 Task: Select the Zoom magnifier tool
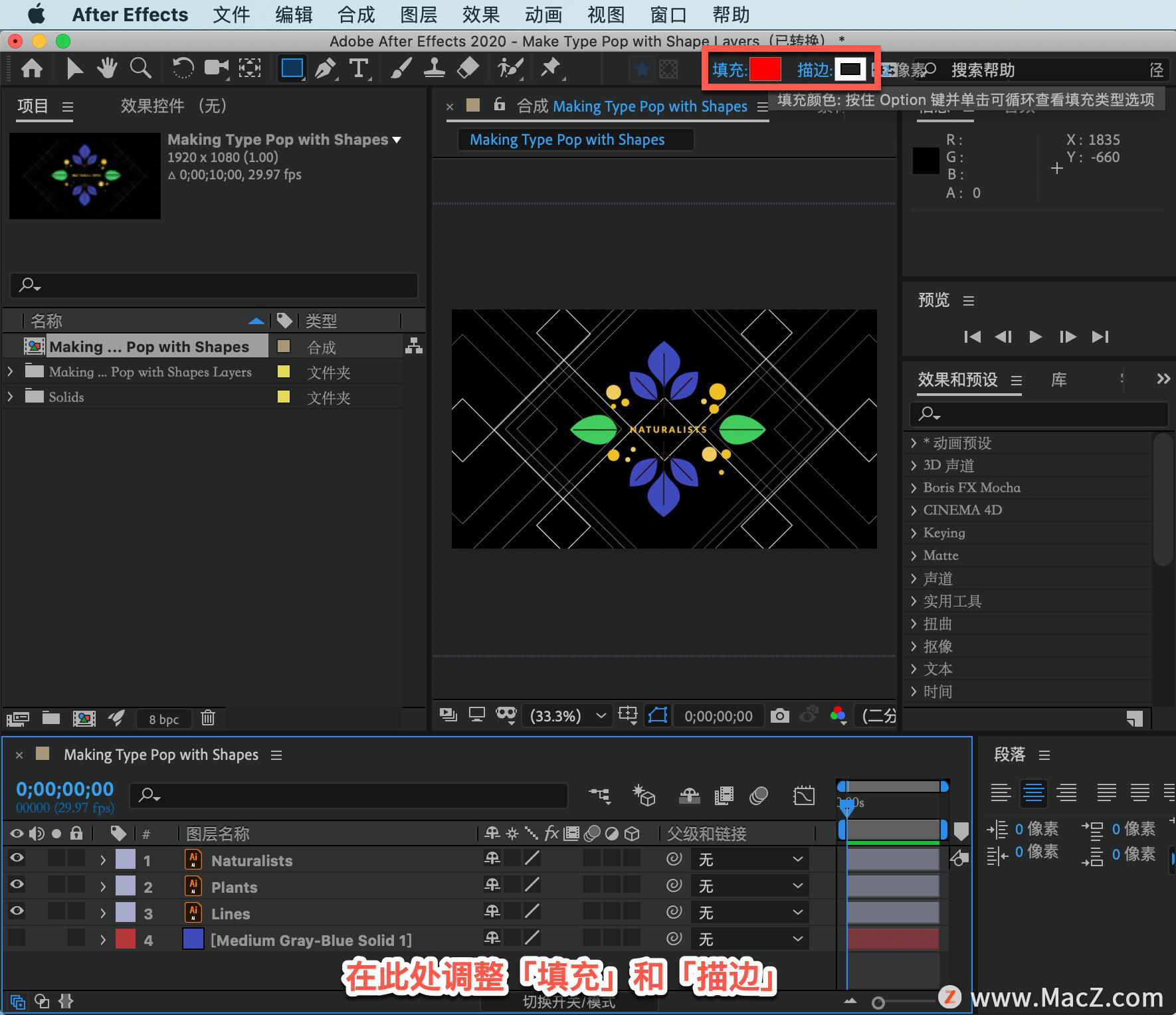[x=140, y=68]
